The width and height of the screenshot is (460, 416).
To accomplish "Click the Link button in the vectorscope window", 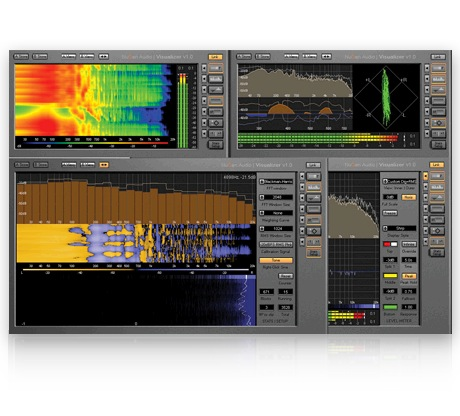I will (x=438, y=57).
